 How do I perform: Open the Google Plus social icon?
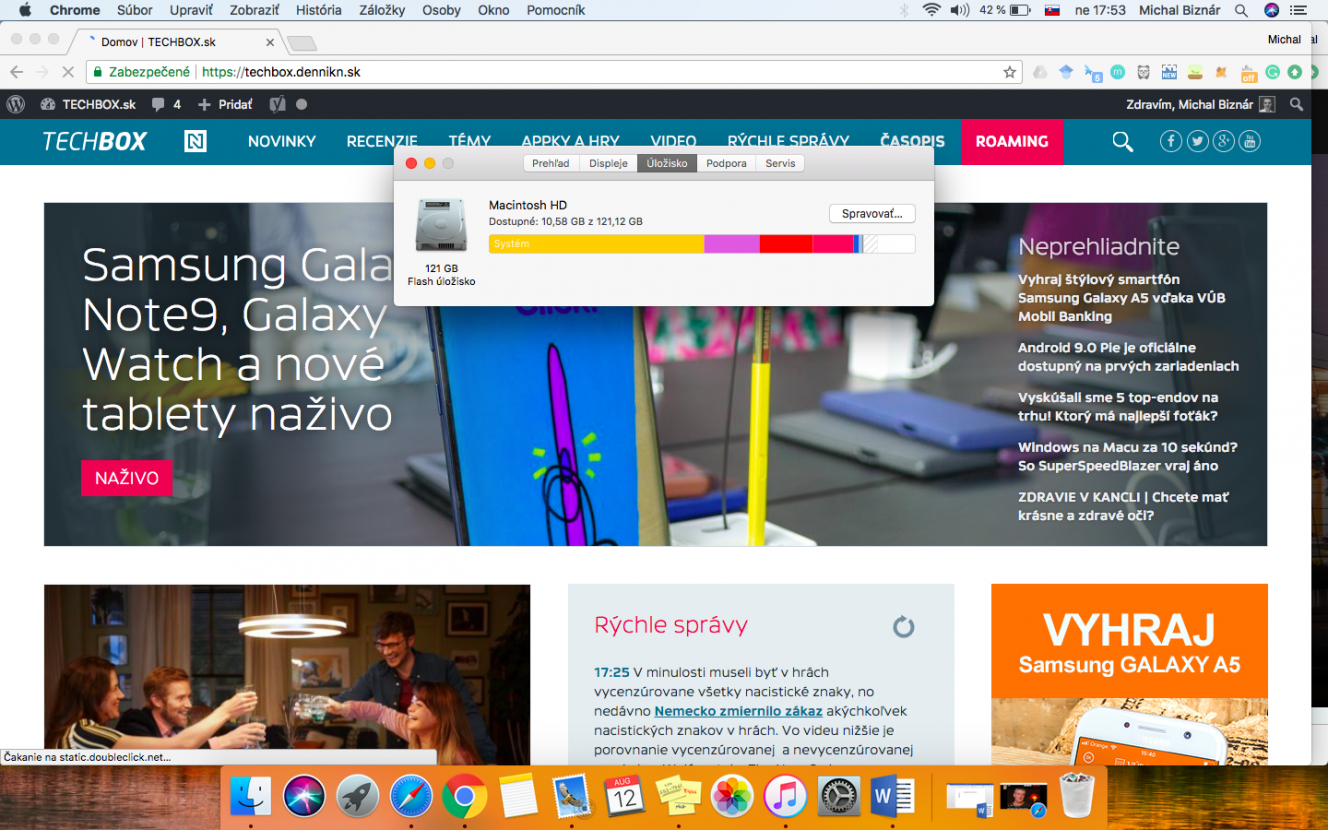tap(1223, 142)
